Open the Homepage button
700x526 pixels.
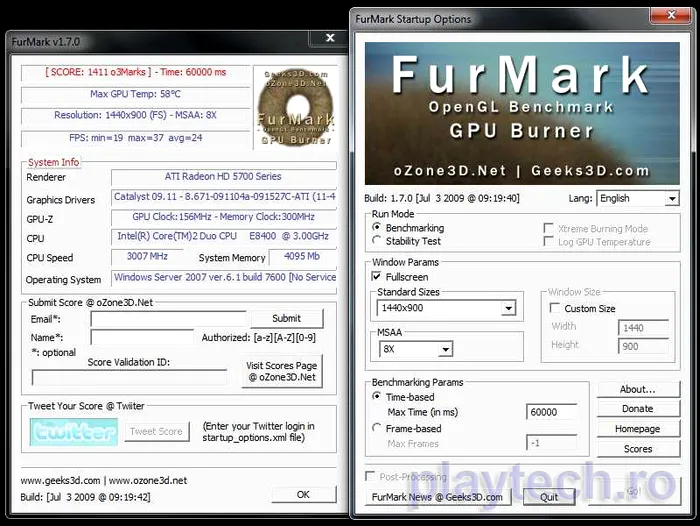(x=638, y=429)
